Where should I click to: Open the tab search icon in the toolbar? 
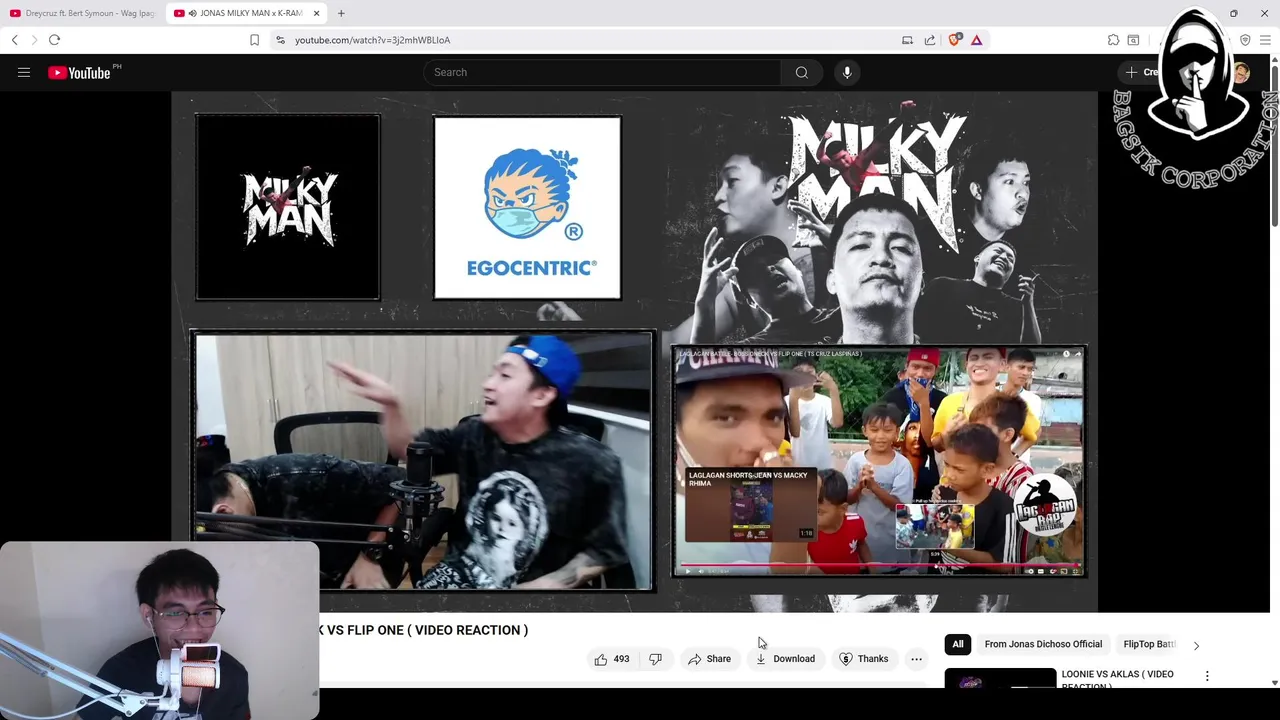[x=1133, y=40]
